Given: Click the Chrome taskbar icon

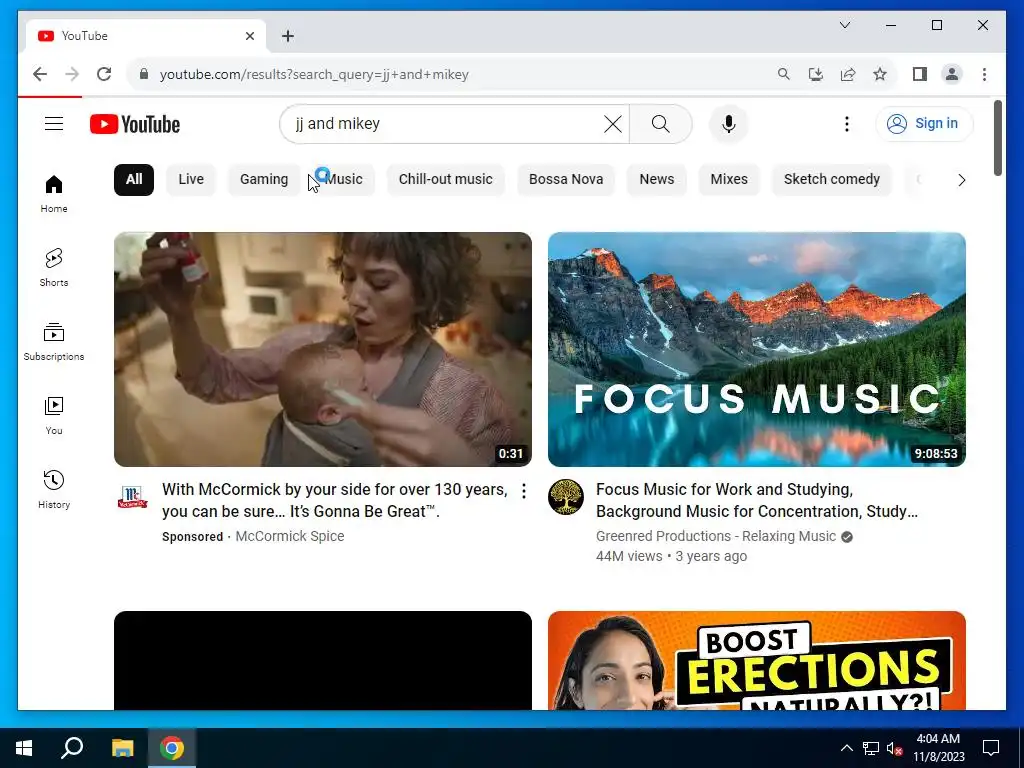Looking at the screenshot, I should [172, 748].
